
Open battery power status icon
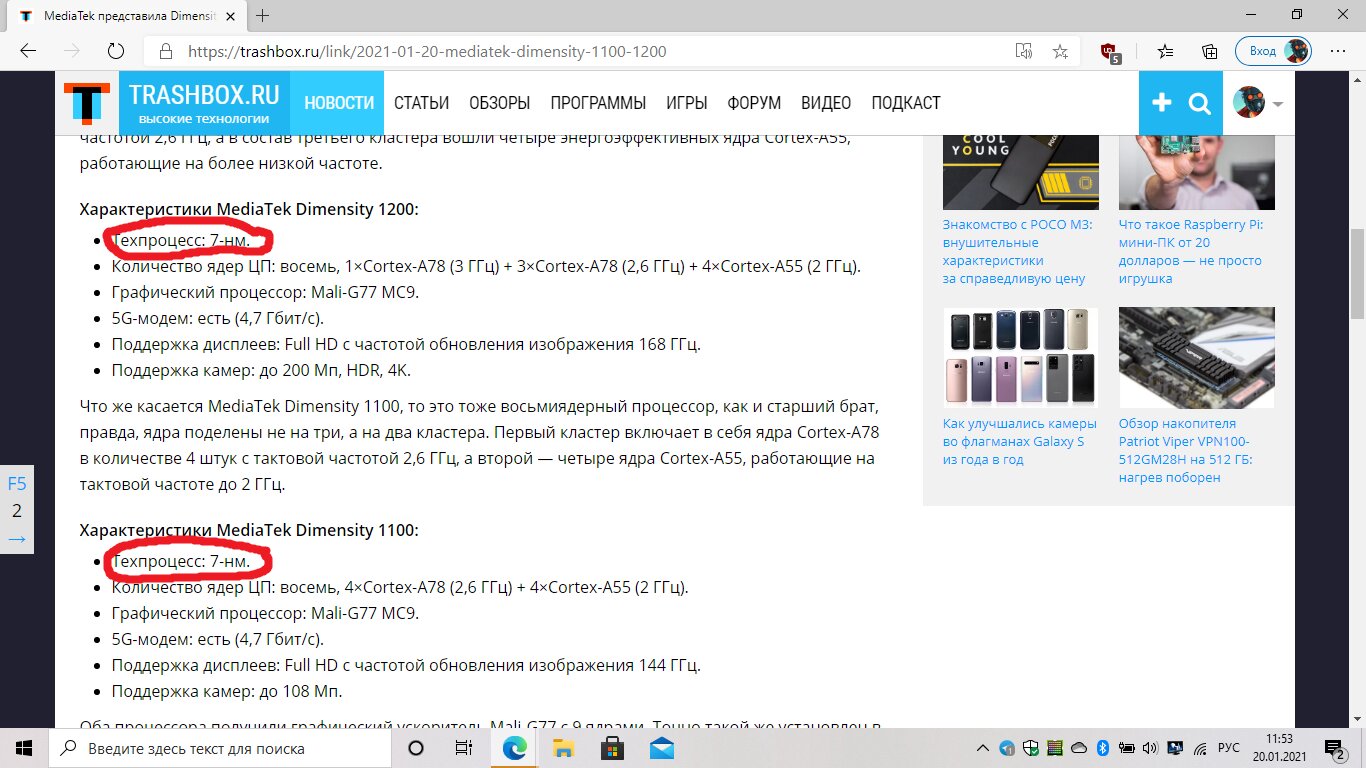(x=1127, y=748)
